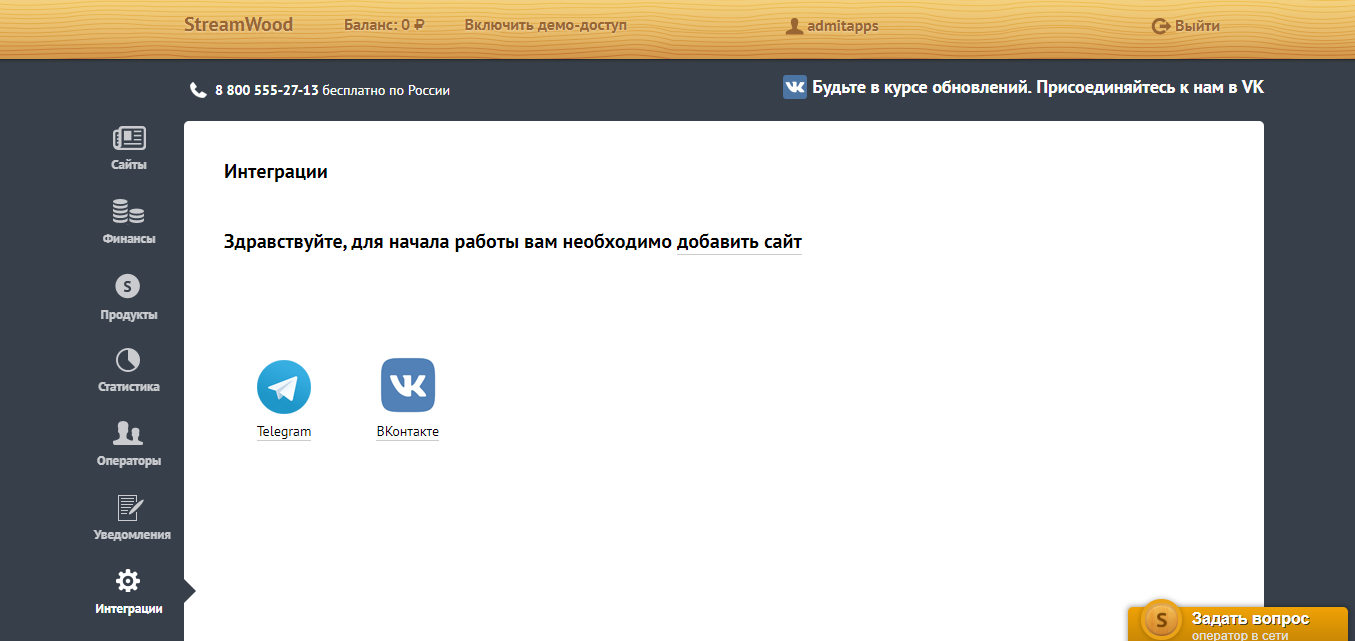The image size is (1355, 641).
Task: Select the ВКонтакте integration icon
Action: pyautogui.click(x=408, y=385)
